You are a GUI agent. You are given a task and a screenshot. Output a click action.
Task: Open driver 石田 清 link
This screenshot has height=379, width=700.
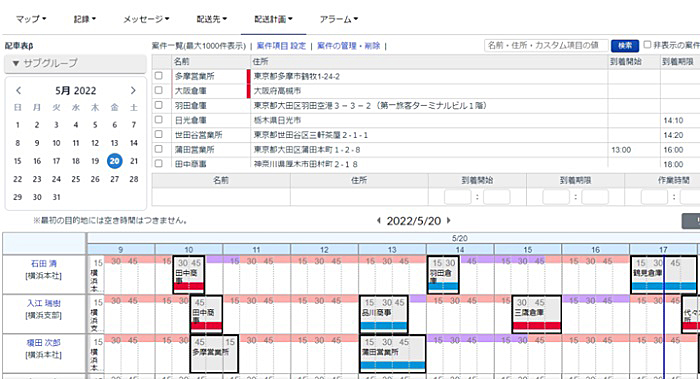44,263
